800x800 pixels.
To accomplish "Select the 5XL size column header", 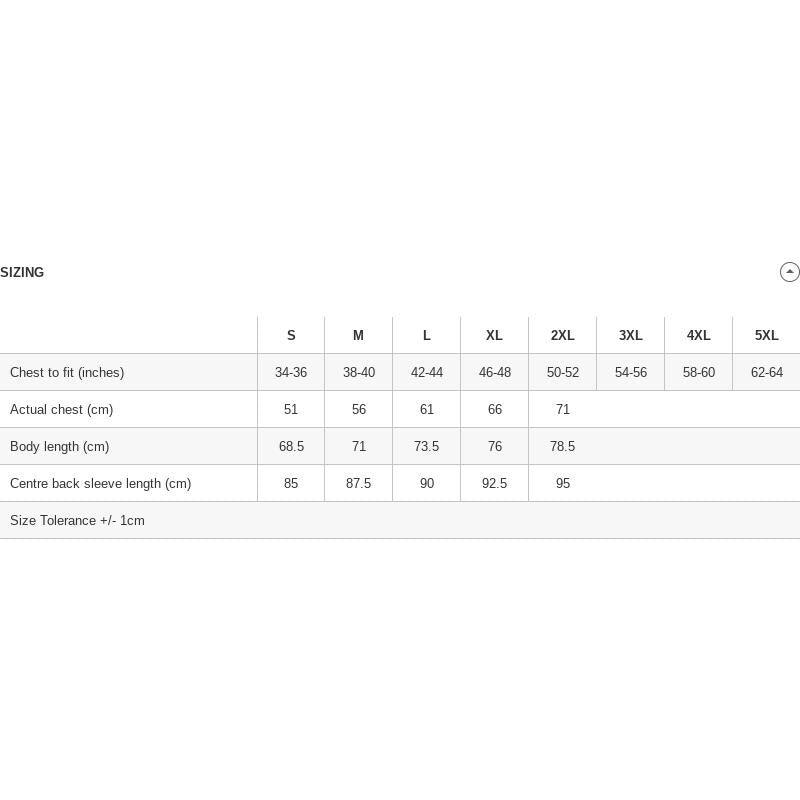I will pos(766,335).
